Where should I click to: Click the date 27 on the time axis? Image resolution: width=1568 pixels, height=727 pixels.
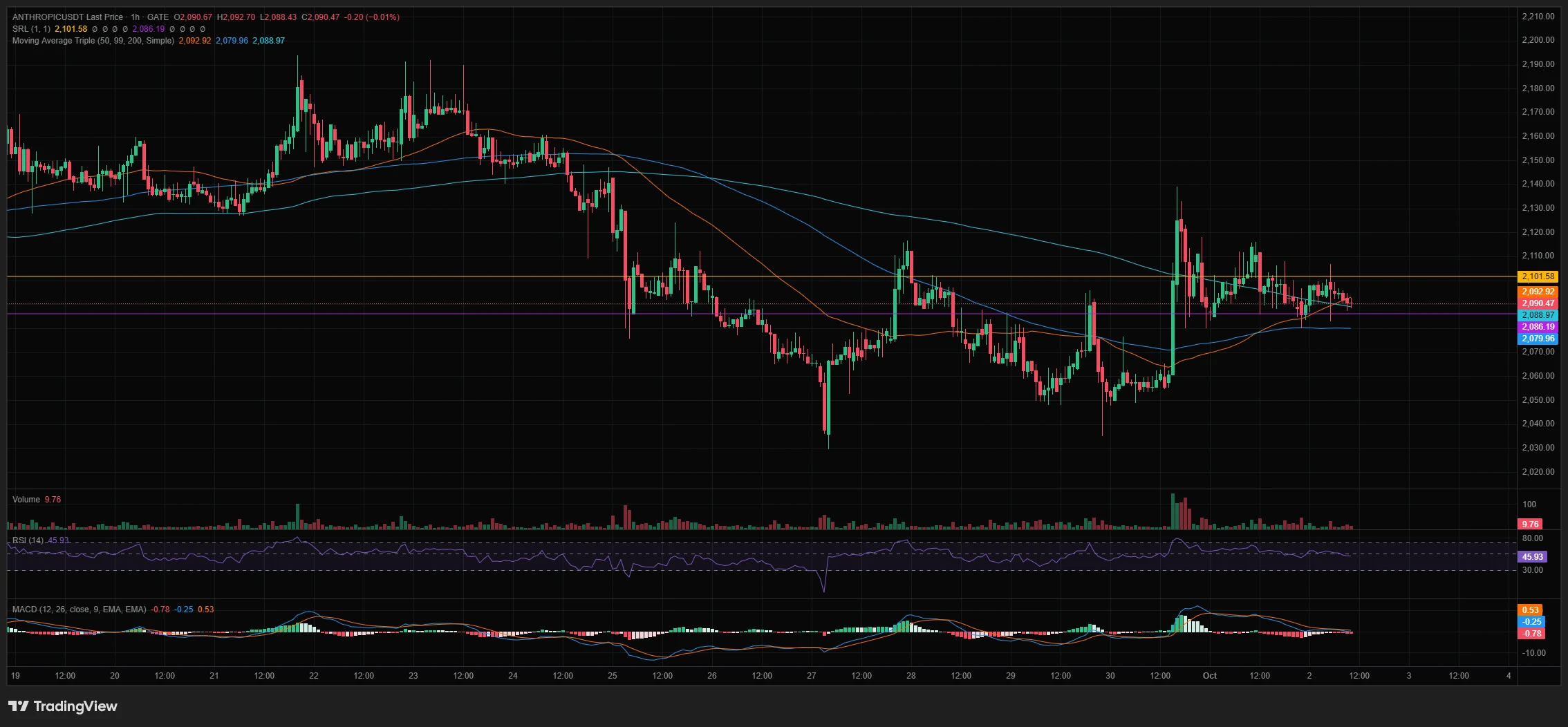point(812,676)
